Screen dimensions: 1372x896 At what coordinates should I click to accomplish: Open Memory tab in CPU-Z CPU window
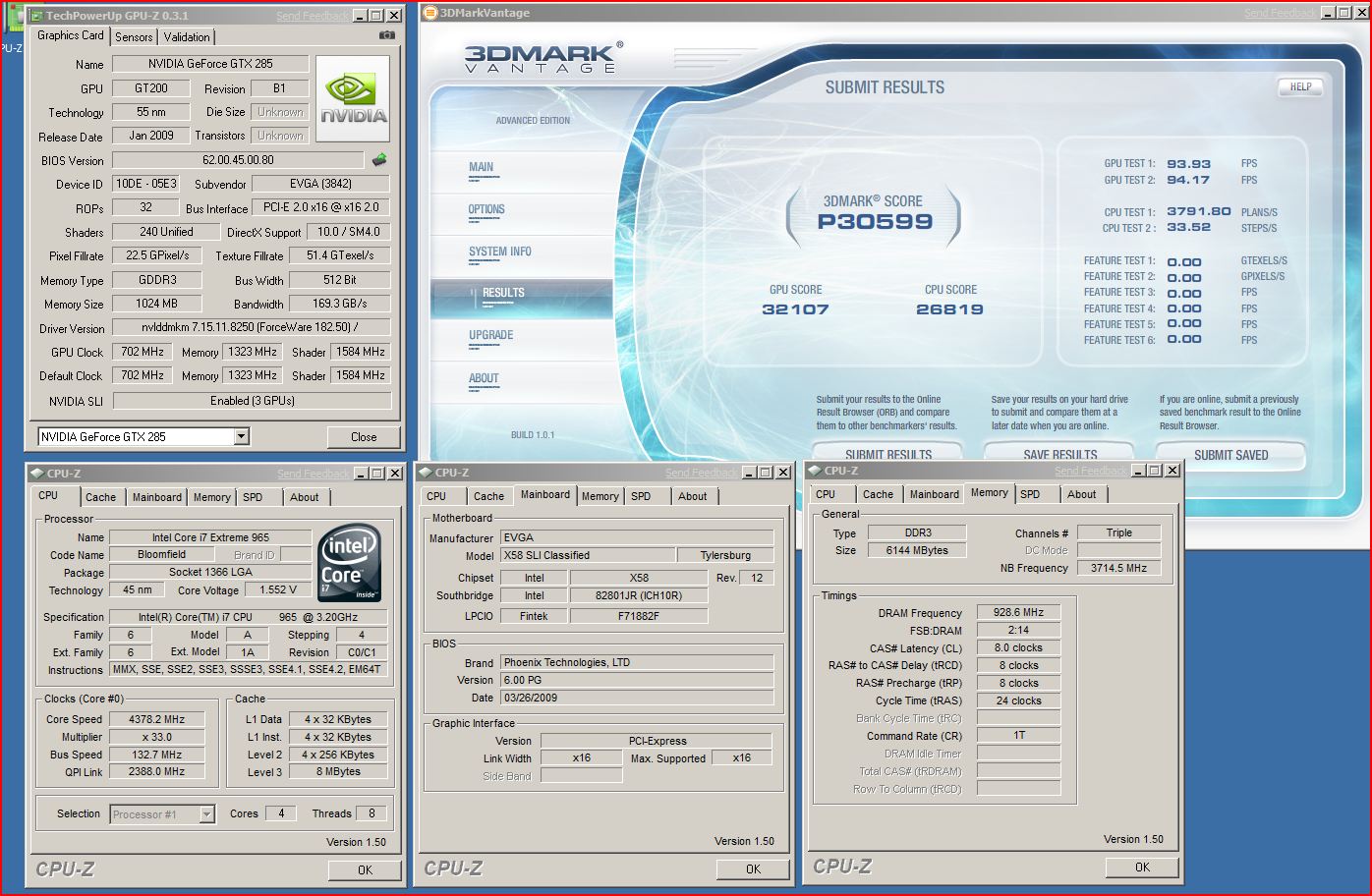[x=211, y=497]
